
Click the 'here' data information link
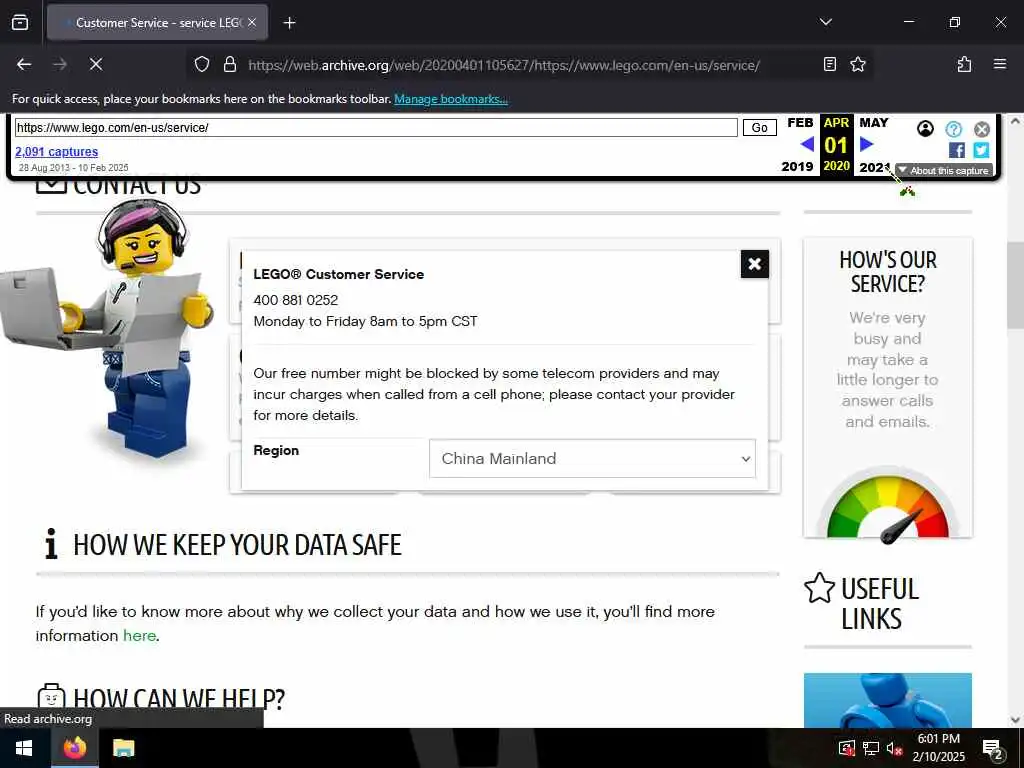139,635
